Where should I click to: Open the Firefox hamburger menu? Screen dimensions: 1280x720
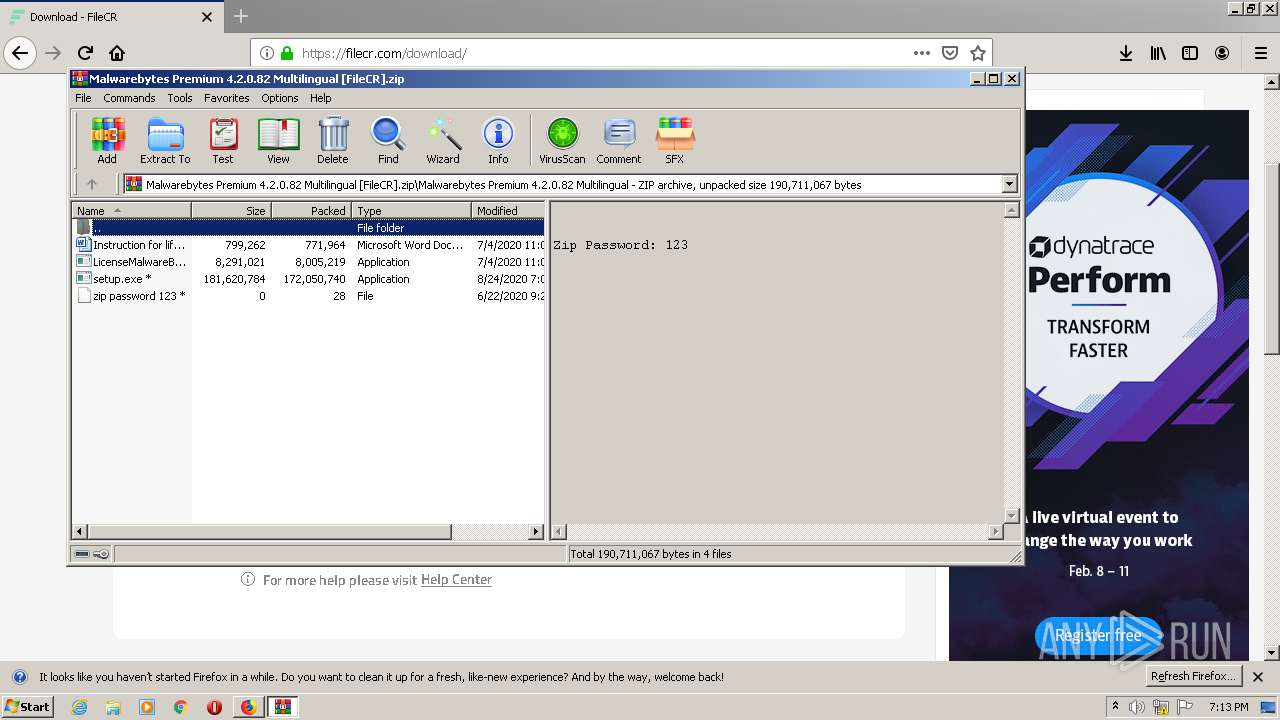1260,53
